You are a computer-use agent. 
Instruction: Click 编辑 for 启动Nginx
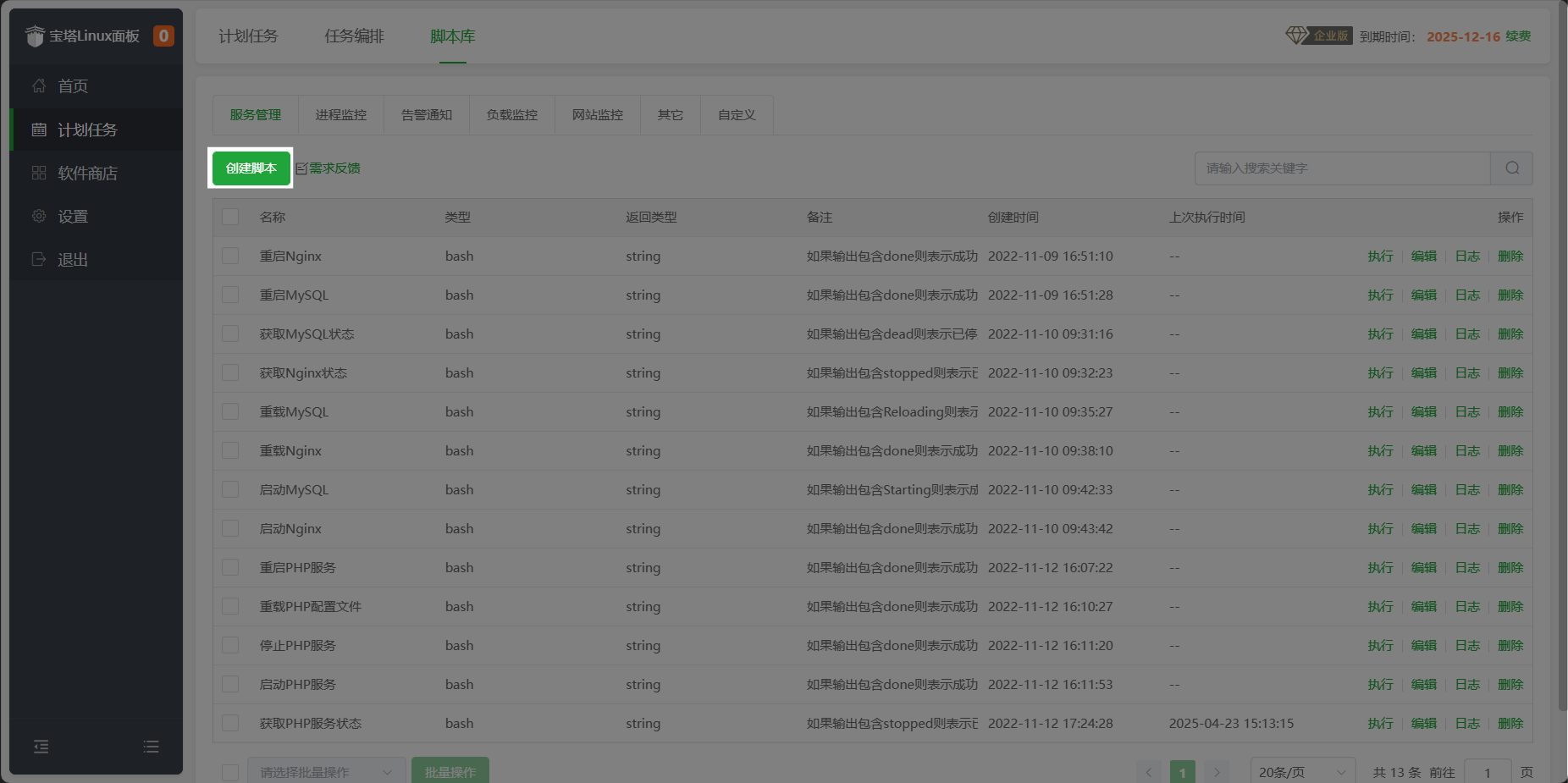tap(1424, 528)
